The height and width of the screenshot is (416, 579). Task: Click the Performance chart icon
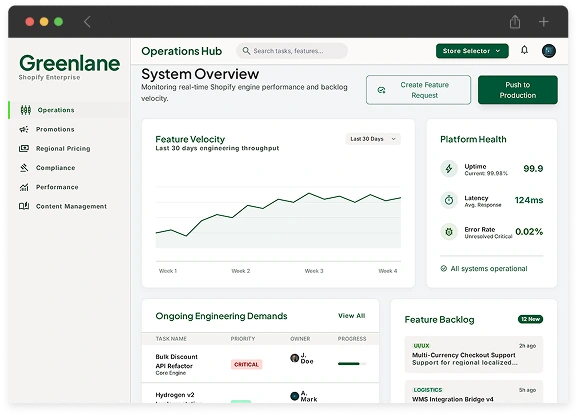tap(24, 187)
